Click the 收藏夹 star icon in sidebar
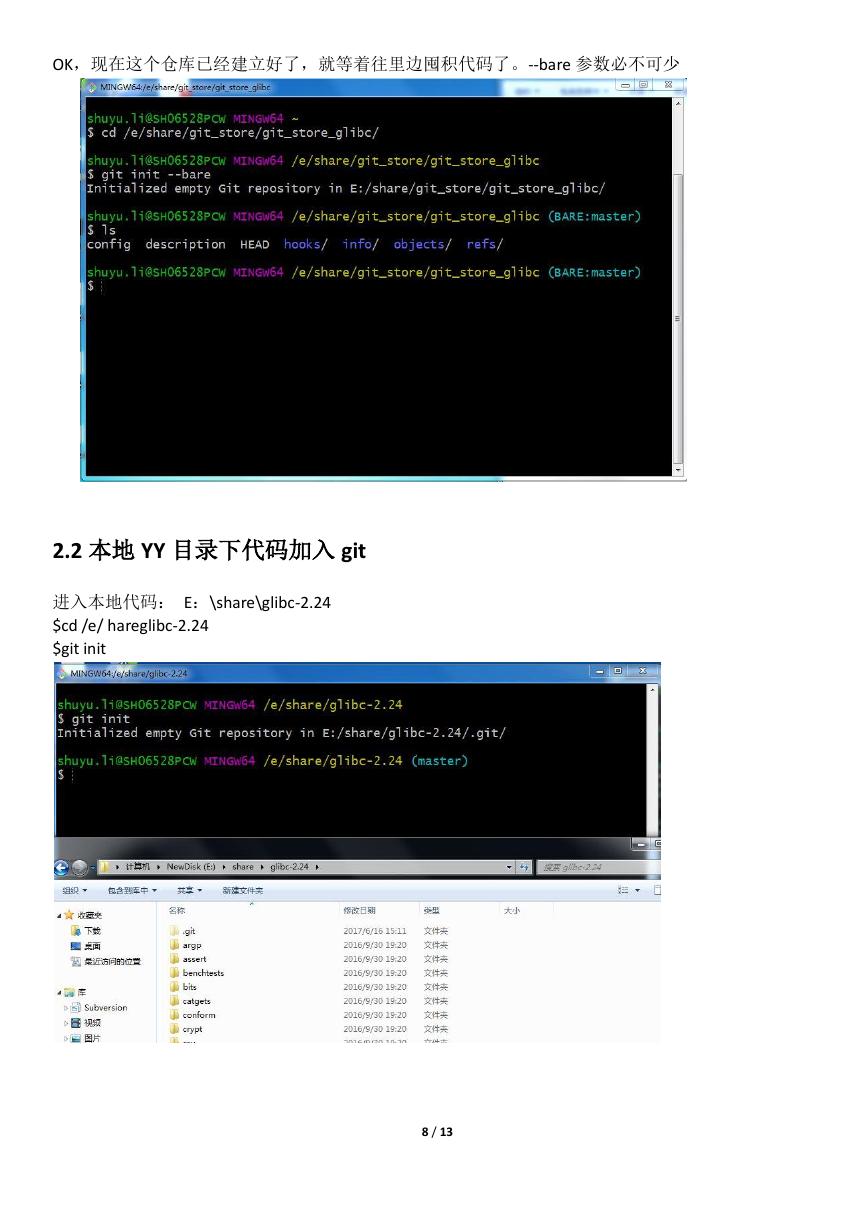Screen dimensions: 868x1228 point(69,915)
